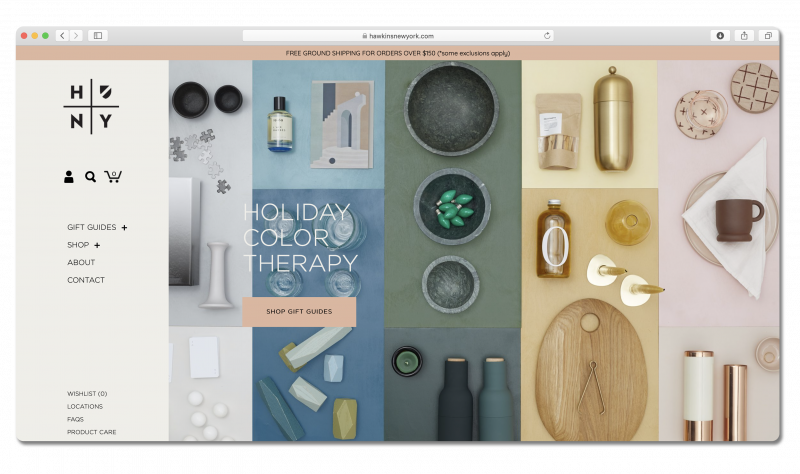This screenshot has width=800, height=474.
Task: Expand the Gift Guides plus sign
Action: tap(124, 228)
